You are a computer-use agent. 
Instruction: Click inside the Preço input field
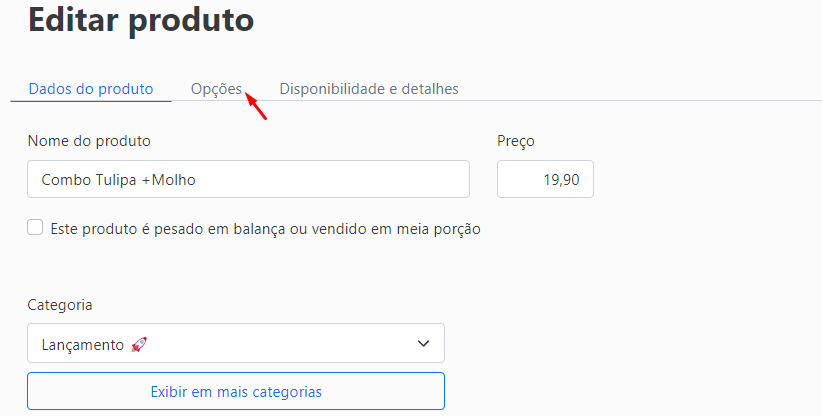[x=545, y=179]
